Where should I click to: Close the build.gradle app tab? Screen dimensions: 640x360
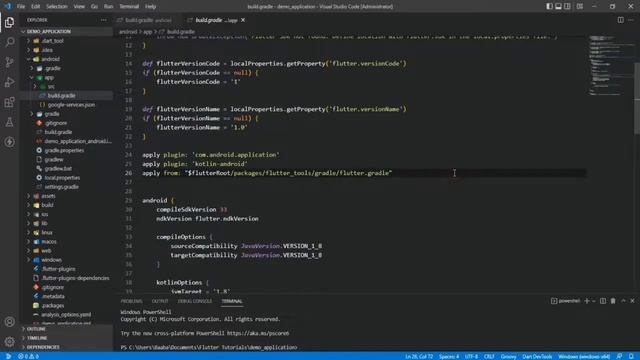click(243, 20)
